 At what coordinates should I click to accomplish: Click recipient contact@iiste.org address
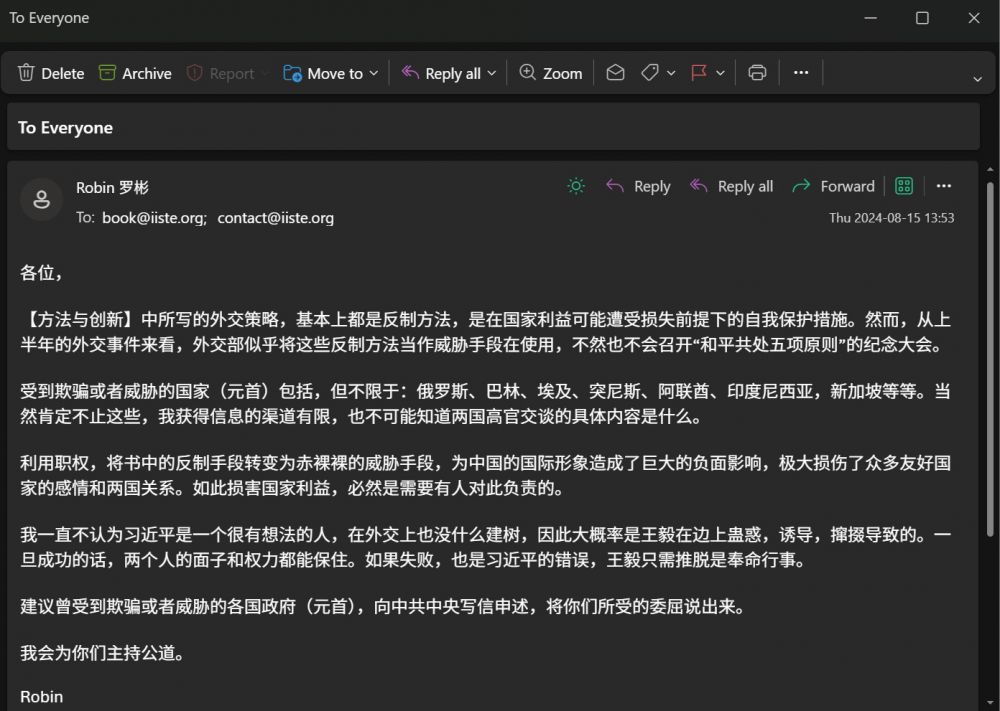pos(276,217)
